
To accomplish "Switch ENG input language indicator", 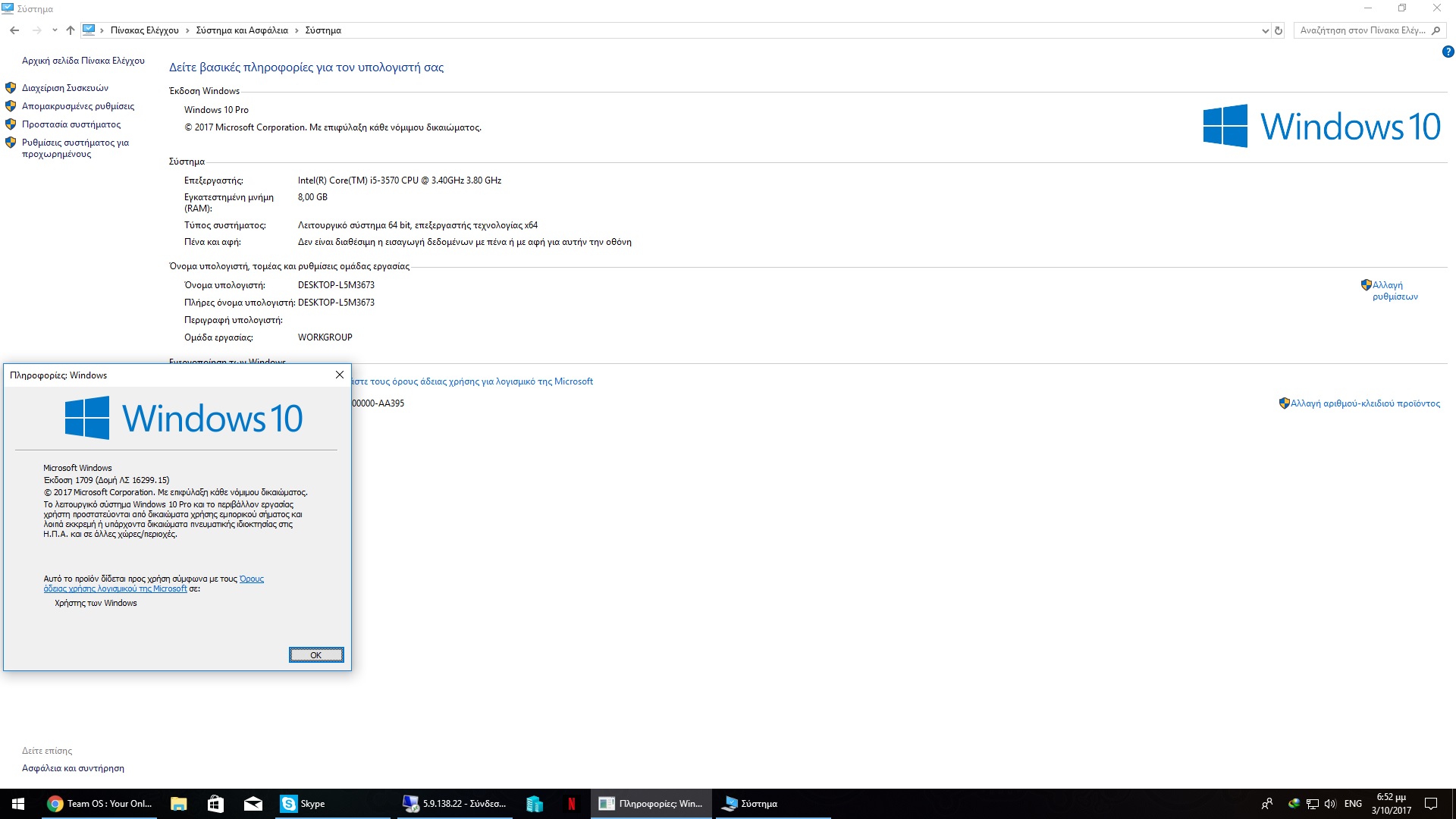I will pyautogui.click(x=1353, y=804).
